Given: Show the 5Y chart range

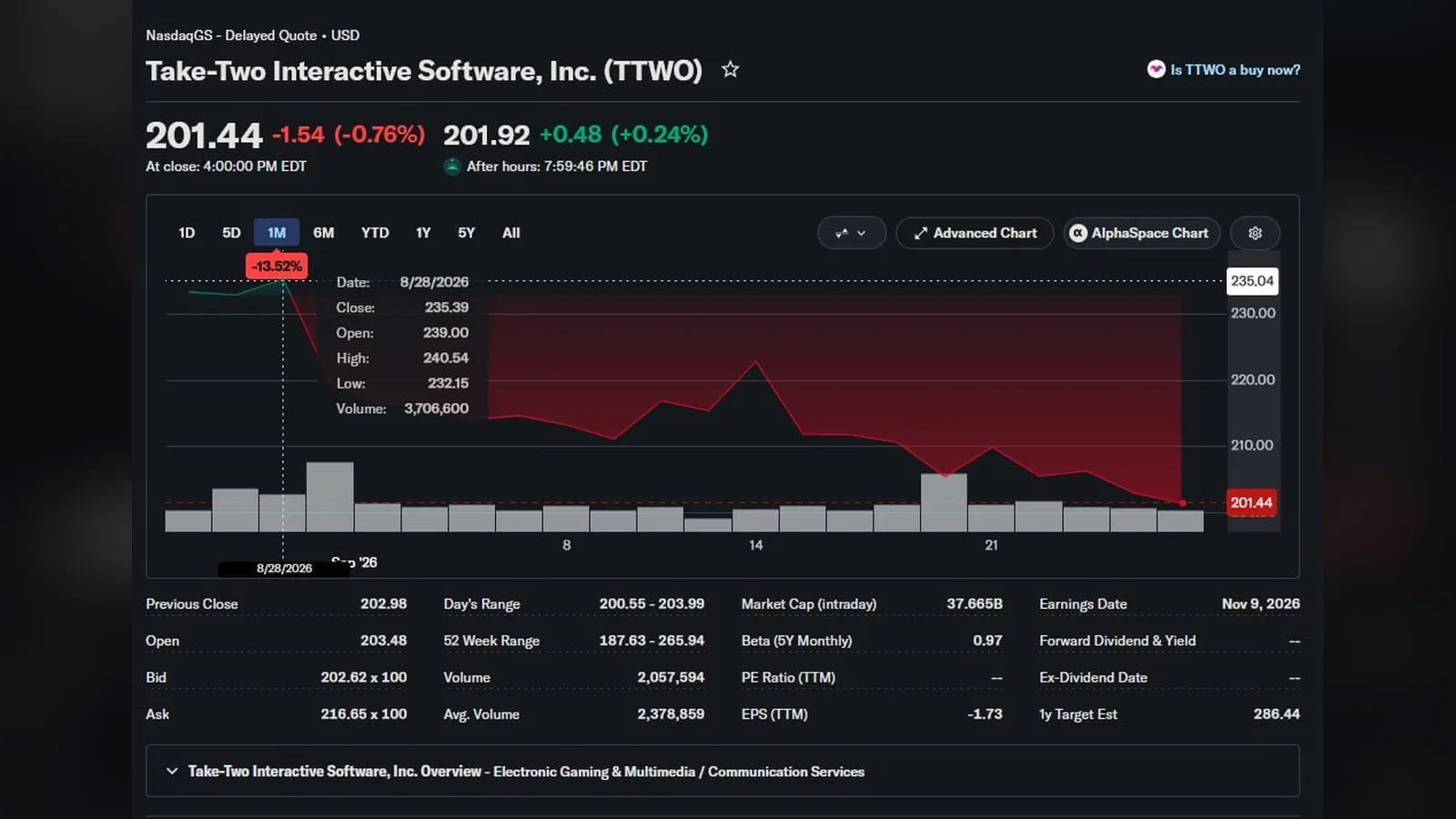Looking at the screenshot, I should pos(466,233).
